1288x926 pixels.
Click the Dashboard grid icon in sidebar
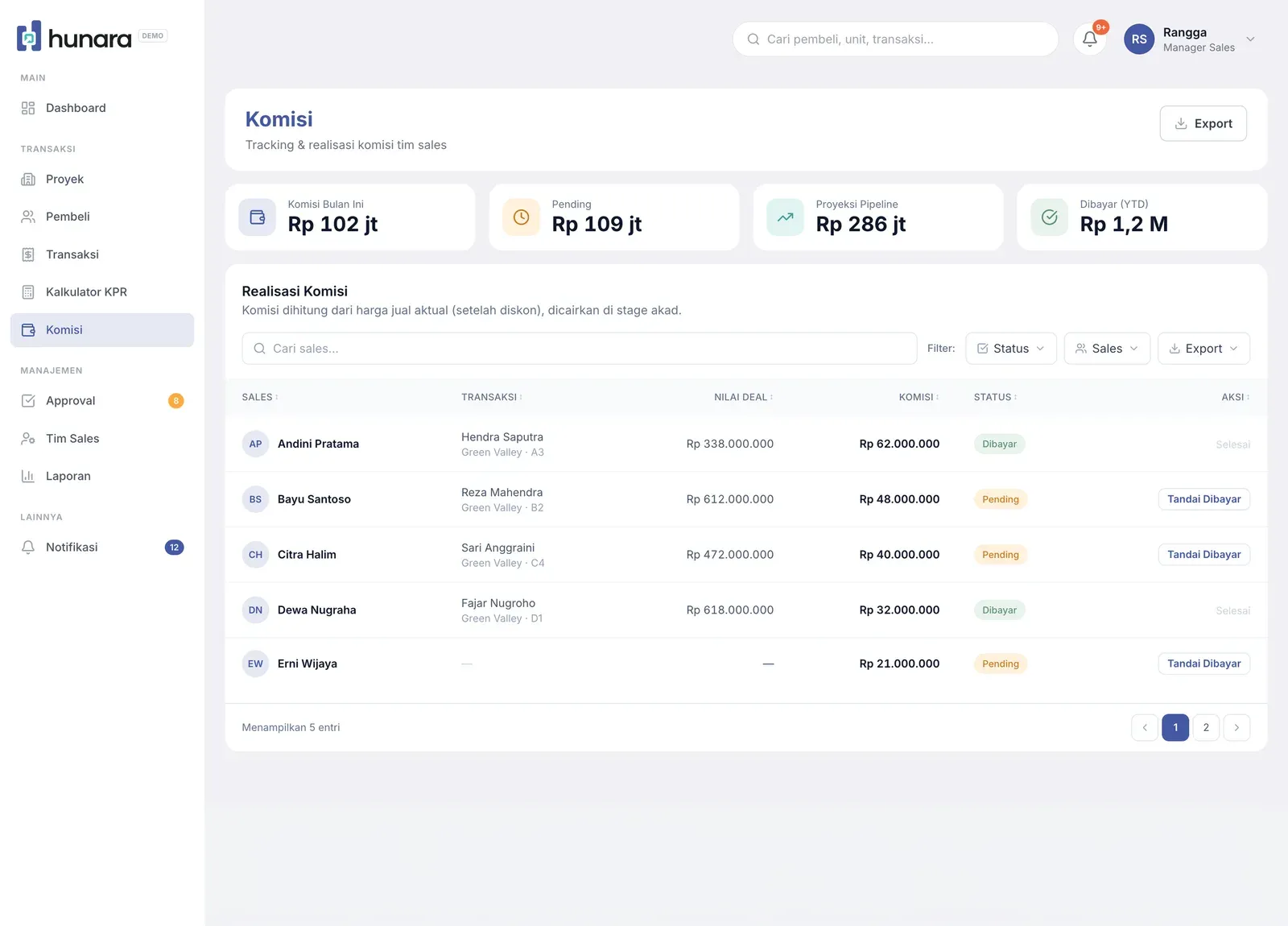pos(28,108)
